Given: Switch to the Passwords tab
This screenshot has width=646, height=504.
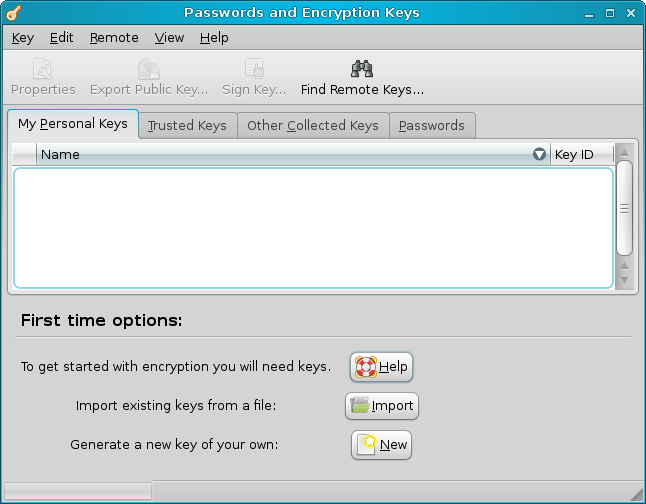Looking at the screenshot, I should pyautogui.click(x=431, y=126).
